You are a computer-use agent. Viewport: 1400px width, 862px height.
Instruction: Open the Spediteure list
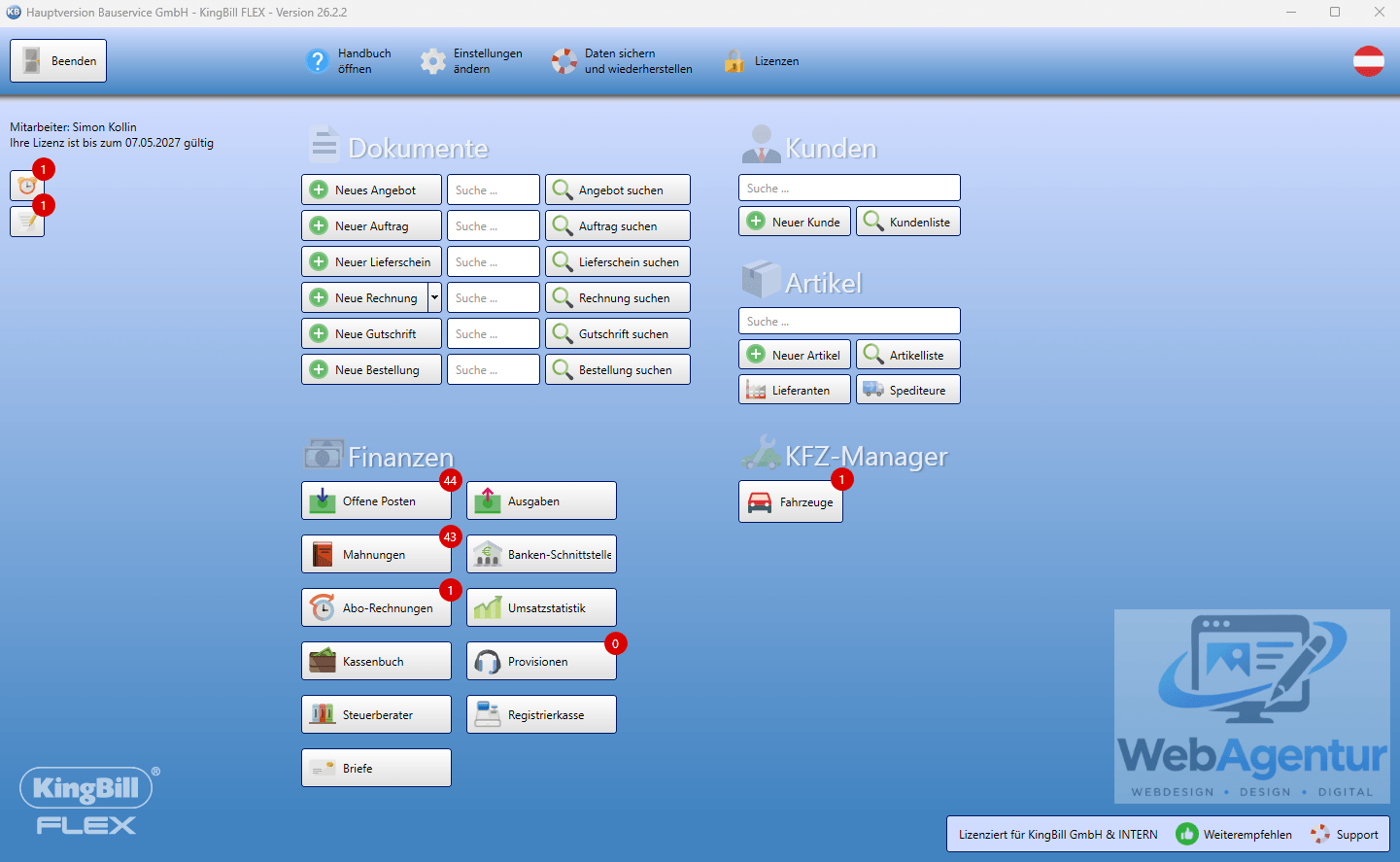[x=908, y=391]
